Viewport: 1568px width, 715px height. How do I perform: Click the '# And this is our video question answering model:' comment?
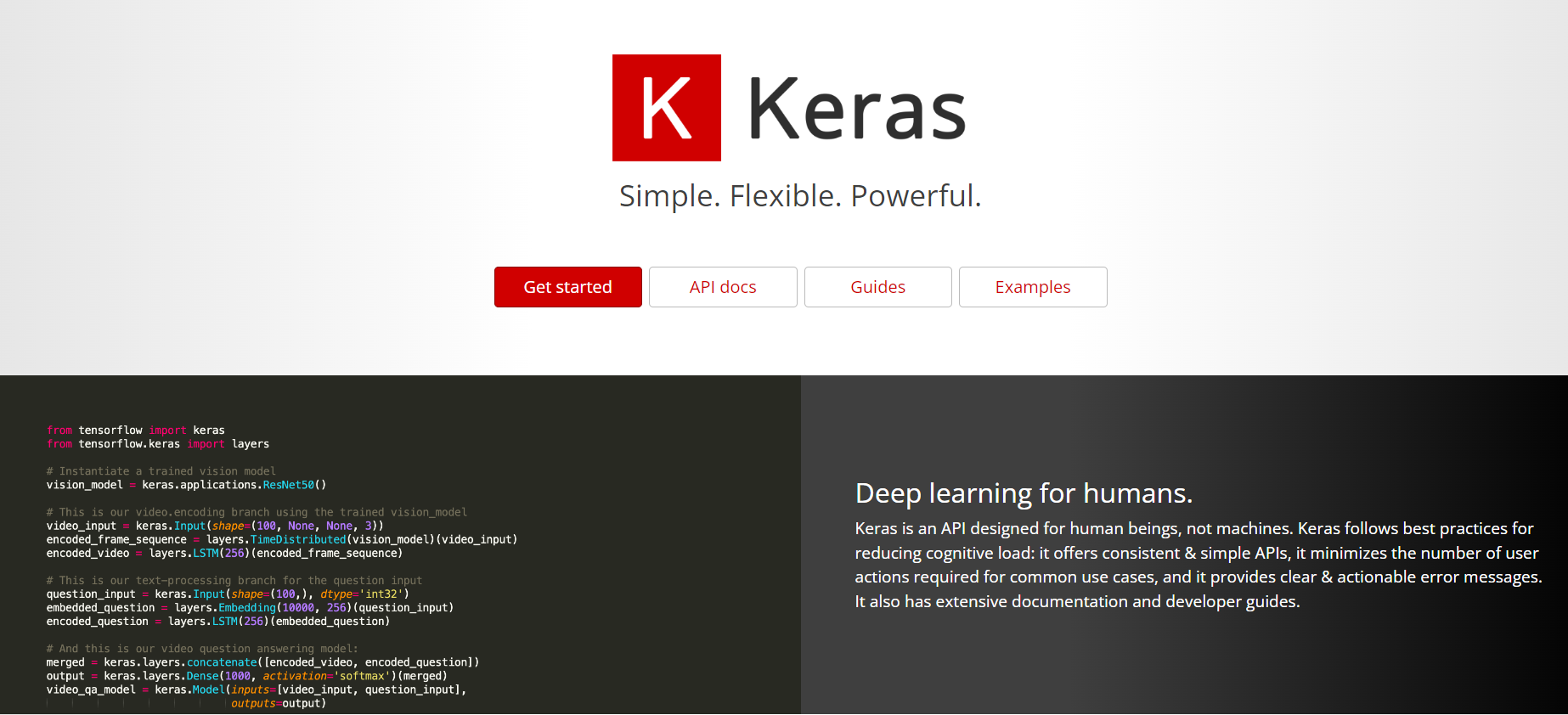click(x=202, y=649)
